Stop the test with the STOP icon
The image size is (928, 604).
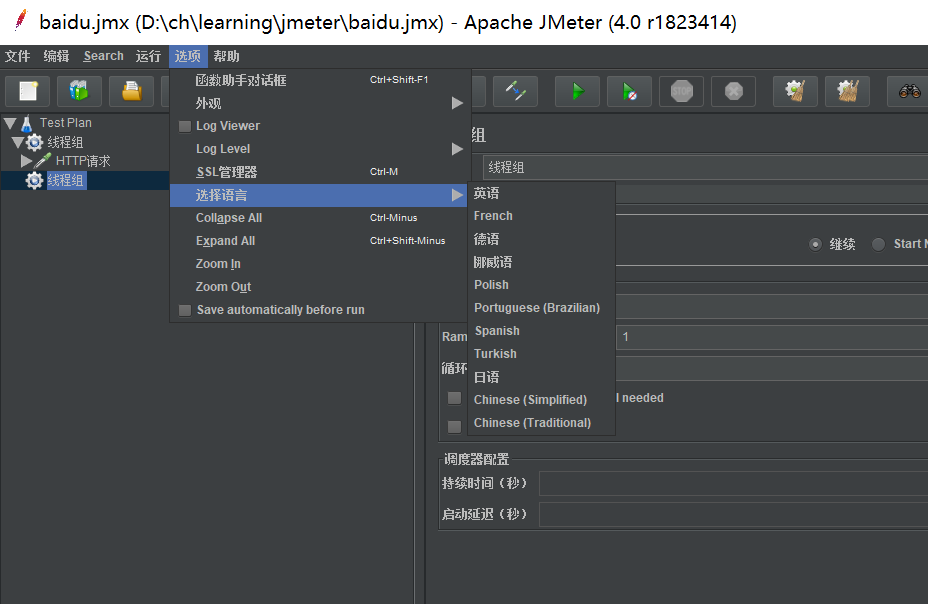pos(681,91)
